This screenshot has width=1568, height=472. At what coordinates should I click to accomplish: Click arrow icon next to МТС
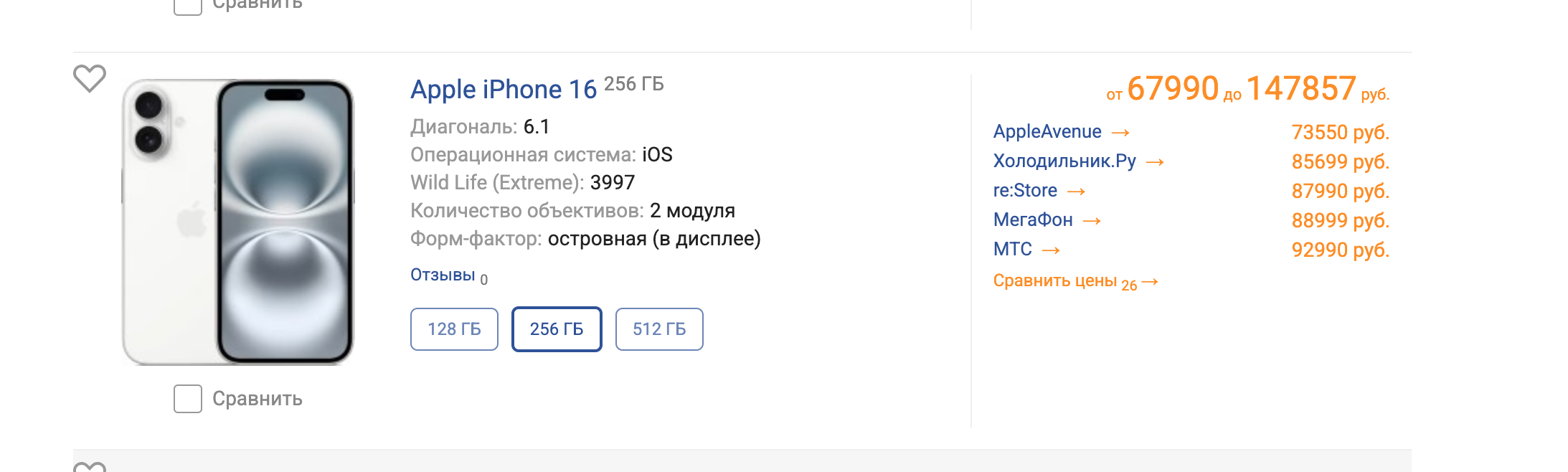click(1051, 250)
